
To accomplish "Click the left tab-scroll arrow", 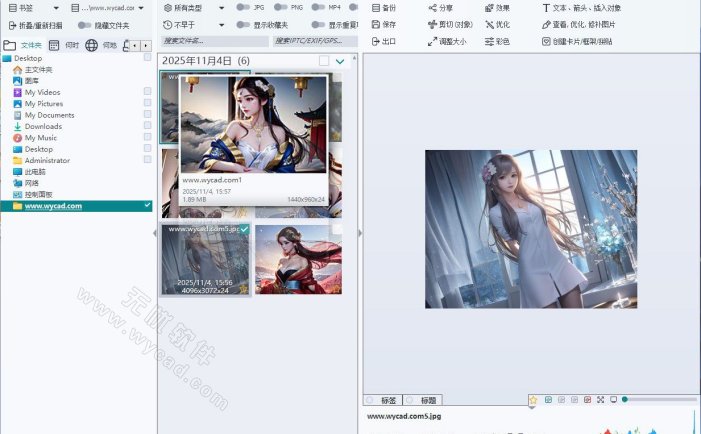I will coord(135,45).
